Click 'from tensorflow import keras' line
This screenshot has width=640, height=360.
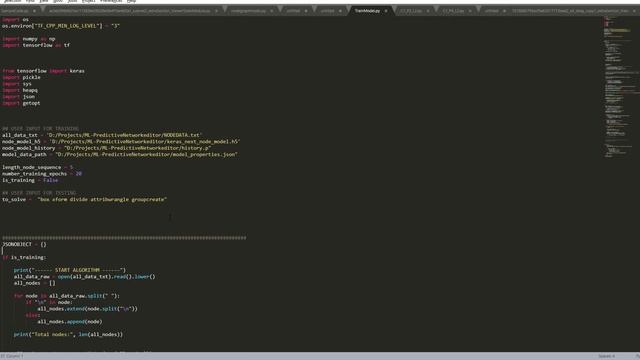point(43,71)
